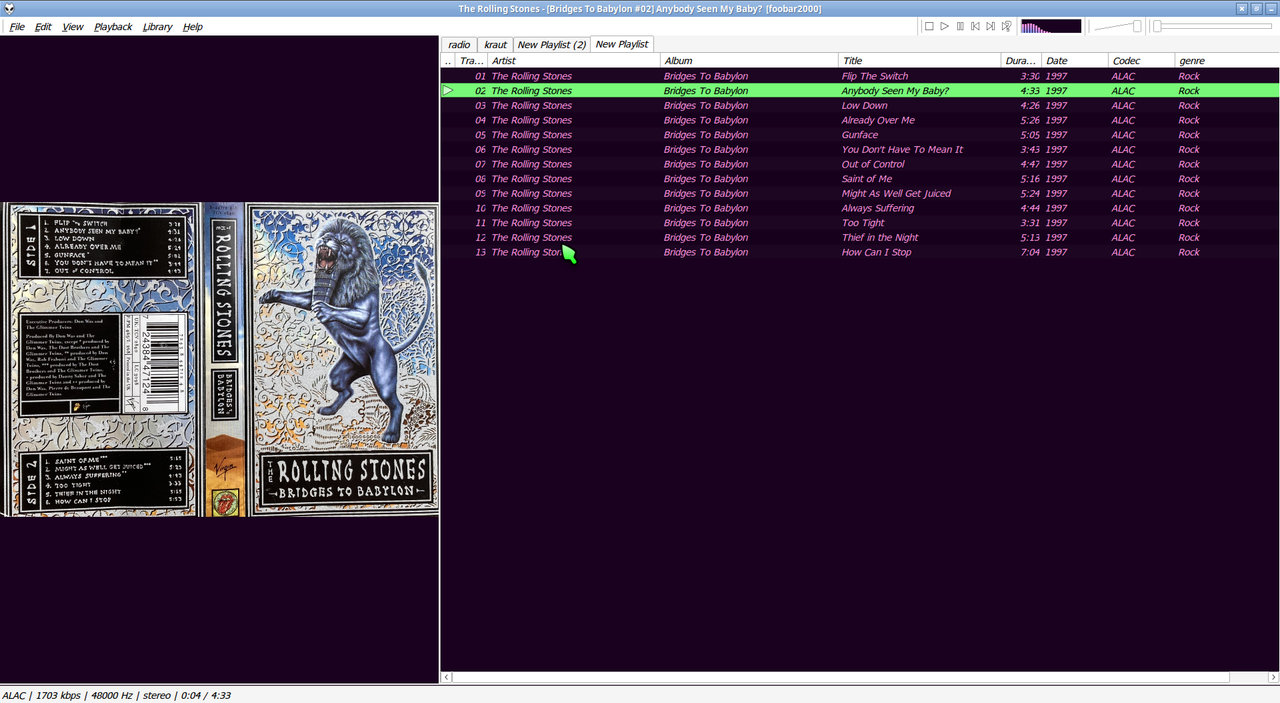Select track Already Over Me
The width and height of the screenshot is (1280, 703).
point(859,120)
